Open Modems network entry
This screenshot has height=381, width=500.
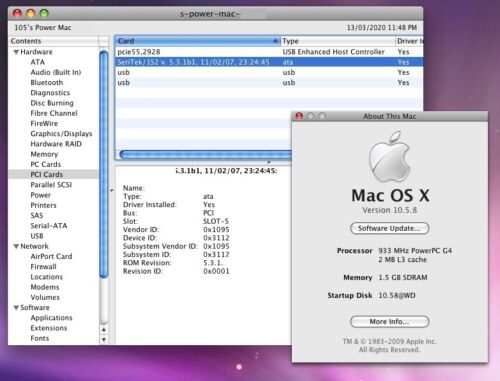45,287
